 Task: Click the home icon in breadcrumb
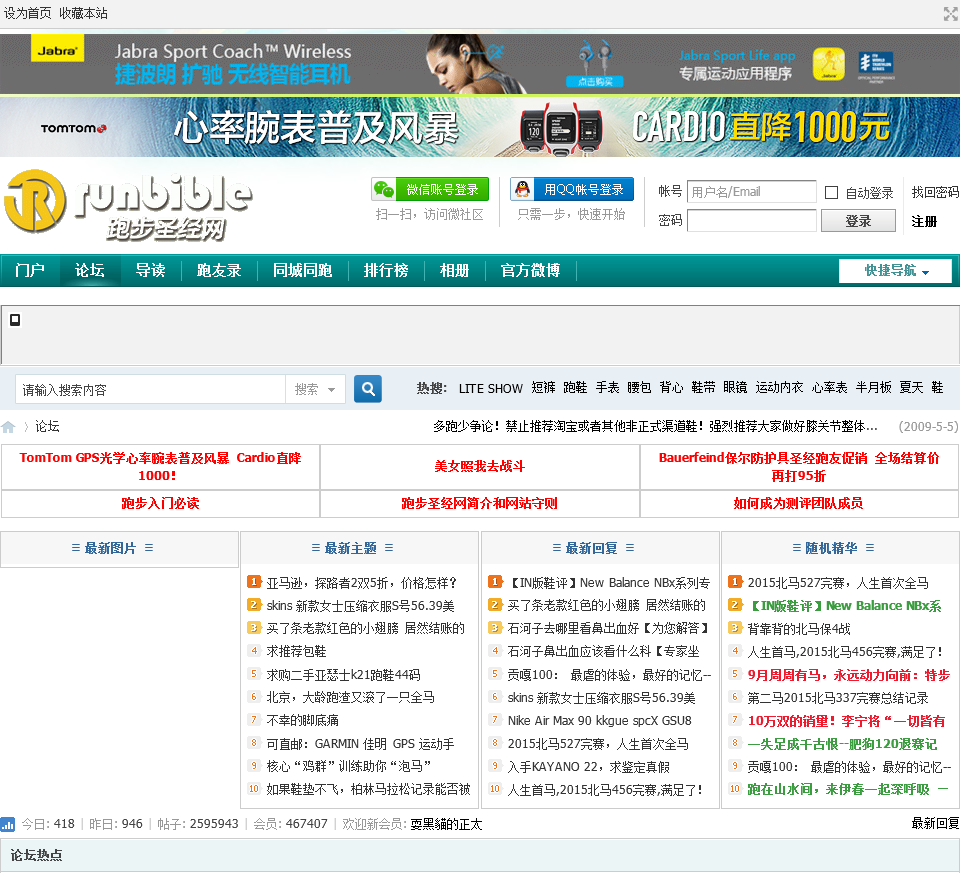click(9, 427)
